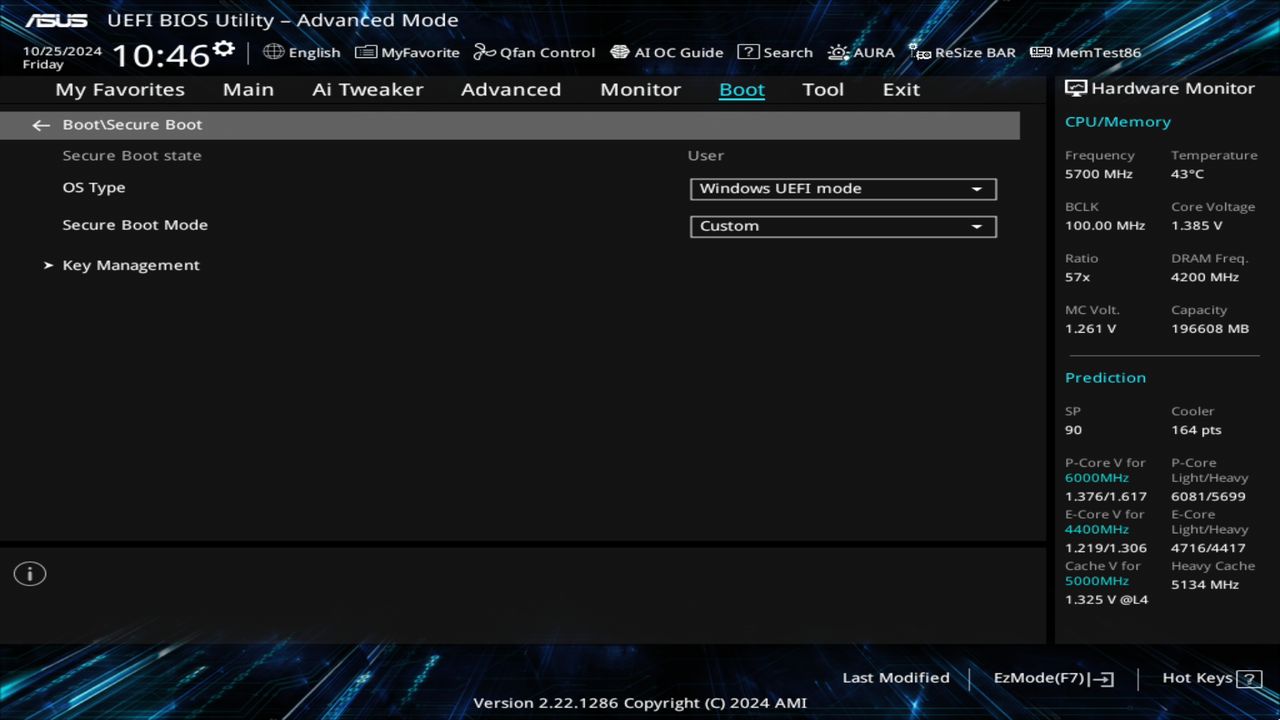Open Qfan Control from the top bar
The height and width of the screenshot is (720, 1280).
pos(534,52)
